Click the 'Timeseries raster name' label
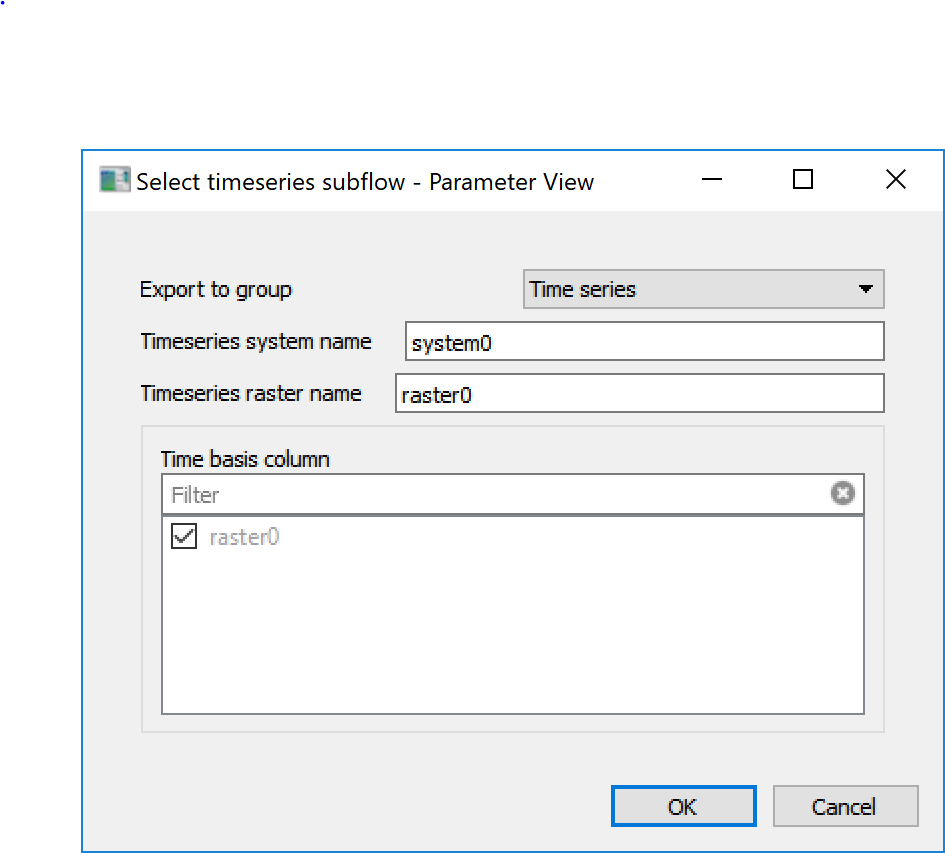The height and width of the screenshot is (853, 945). coord(251,394)
